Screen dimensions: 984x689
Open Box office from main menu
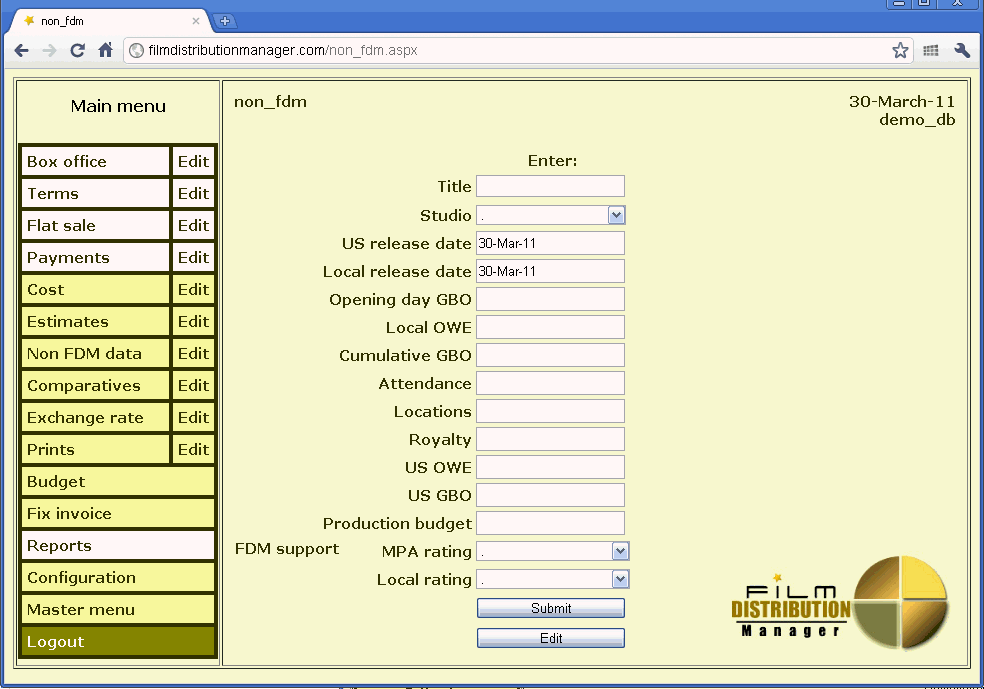pos(95,162)
